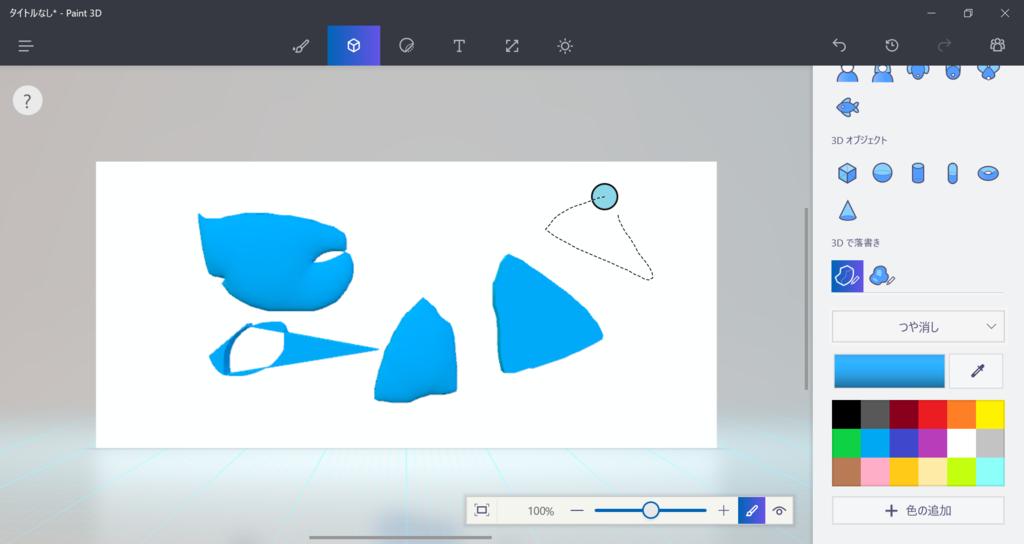The height and width of the screenshot is (544, 1024).
Task: Pick the dark red color swatch
Action: (x=903, y=415)
